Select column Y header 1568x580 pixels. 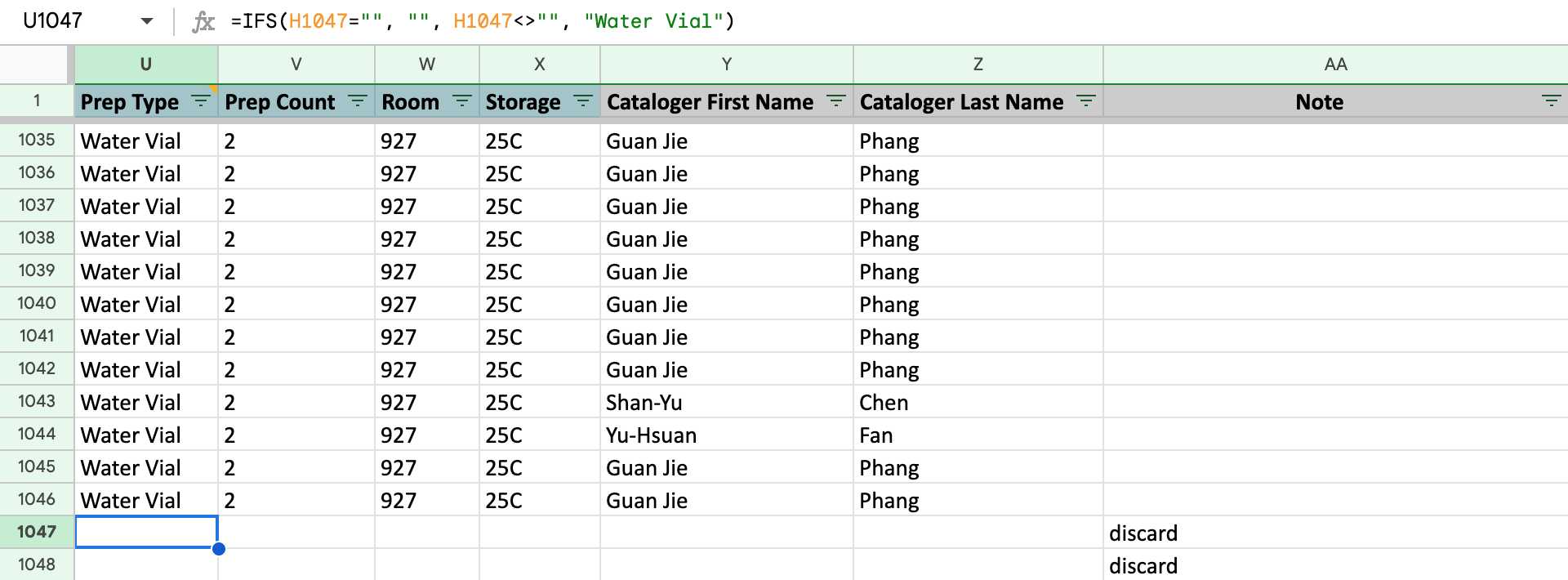727,64
